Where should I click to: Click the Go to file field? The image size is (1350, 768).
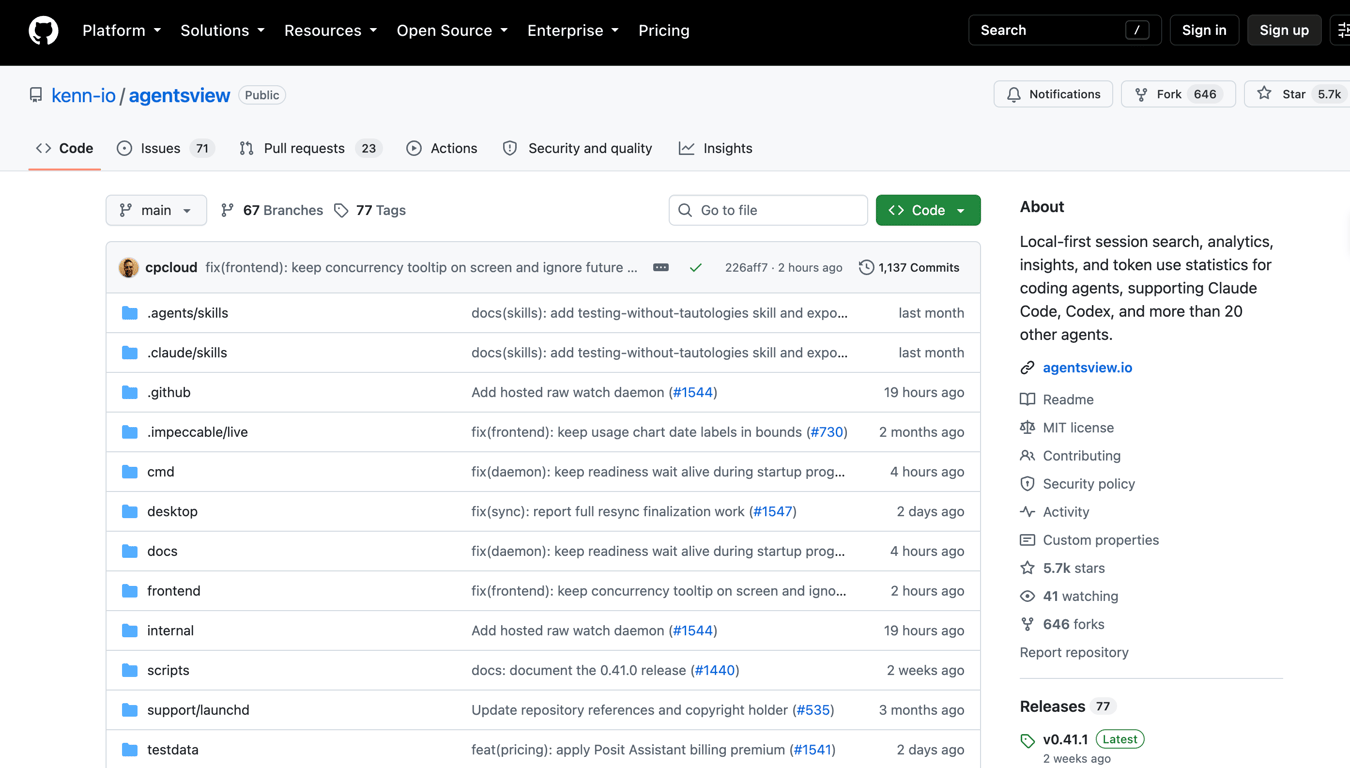[x=768, y=210]
